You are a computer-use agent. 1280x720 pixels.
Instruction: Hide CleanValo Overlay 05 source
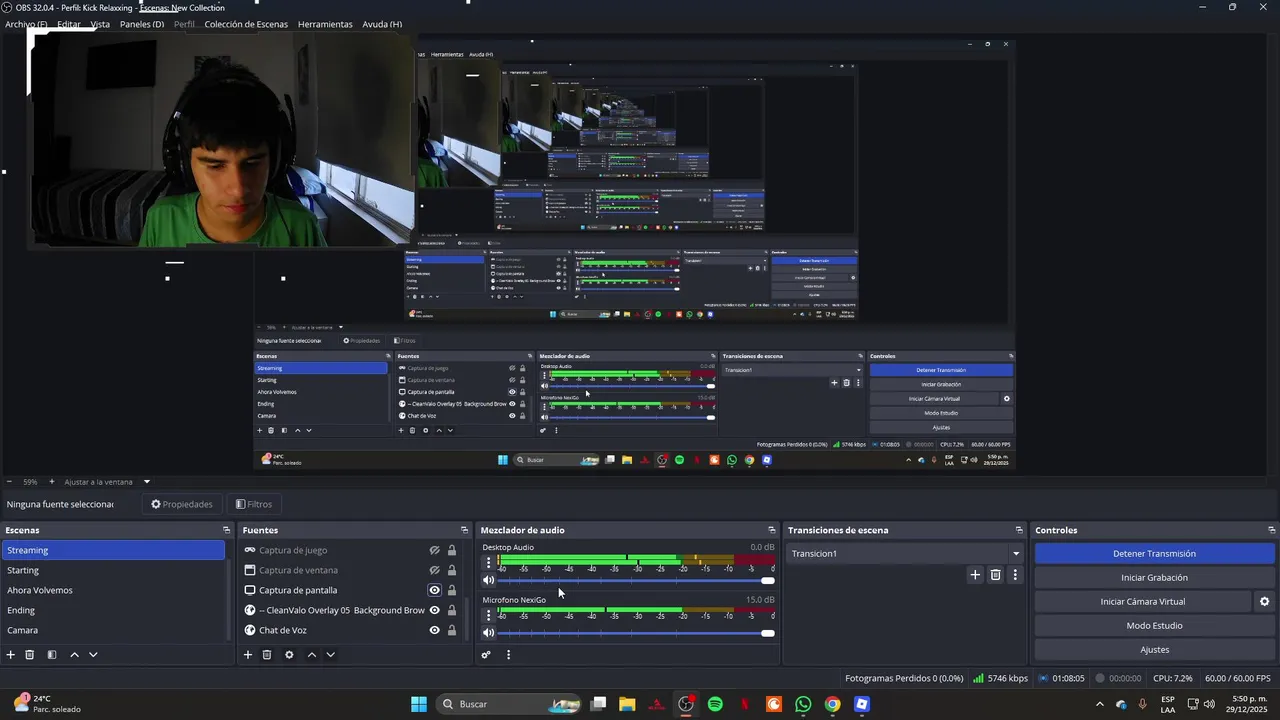click(x=435, y=610)
